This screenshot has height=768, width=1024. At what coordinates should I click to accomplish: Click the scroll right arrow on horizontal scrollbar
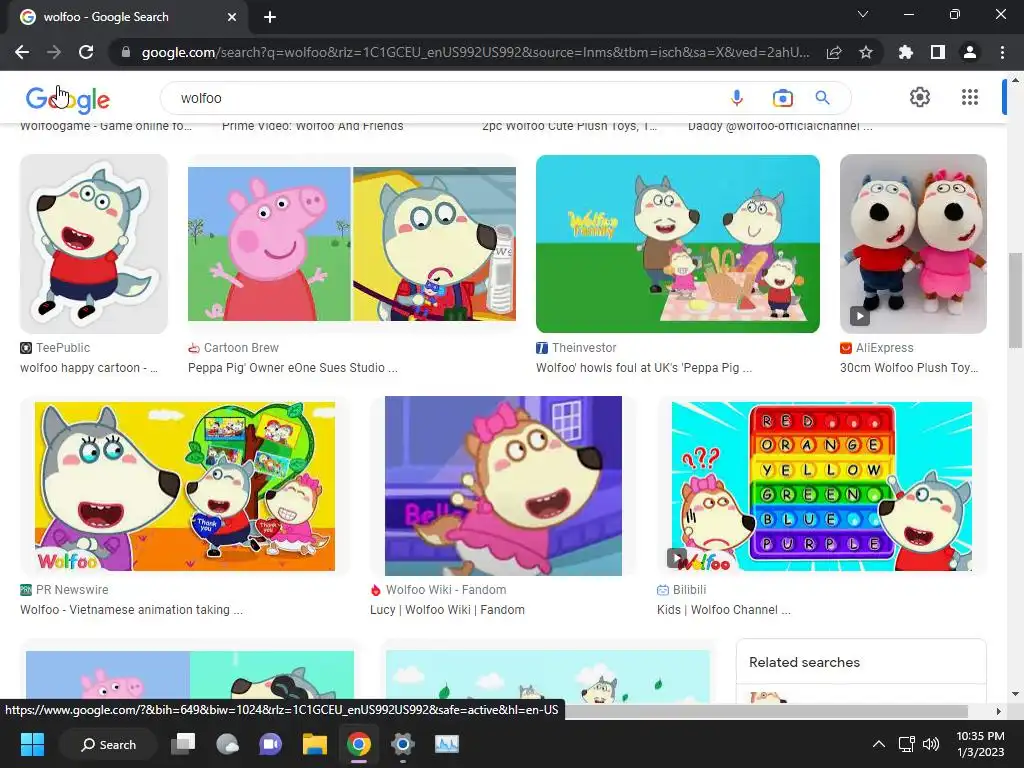tap(999, 711)
